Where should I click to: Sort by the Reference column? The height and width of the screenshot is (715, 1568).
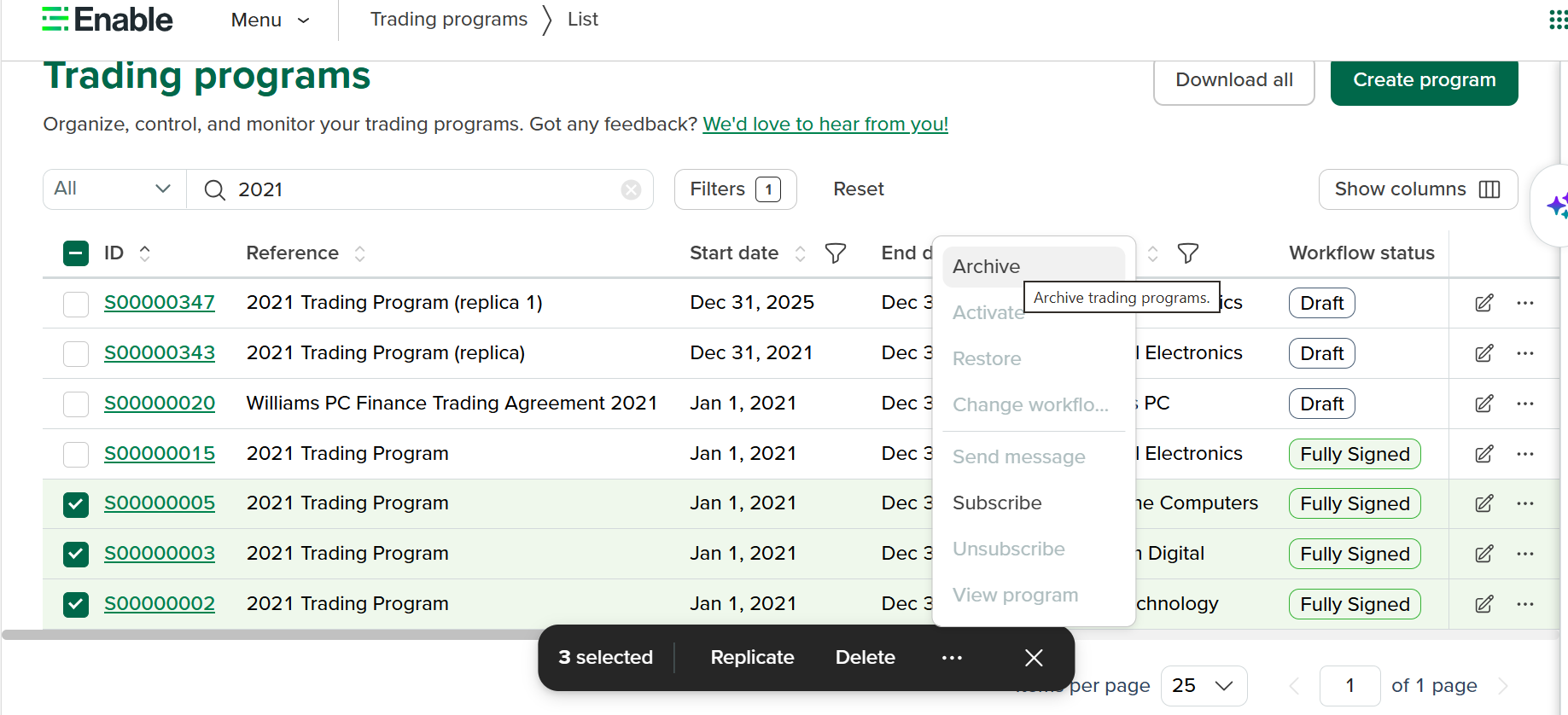click(360, 253)
